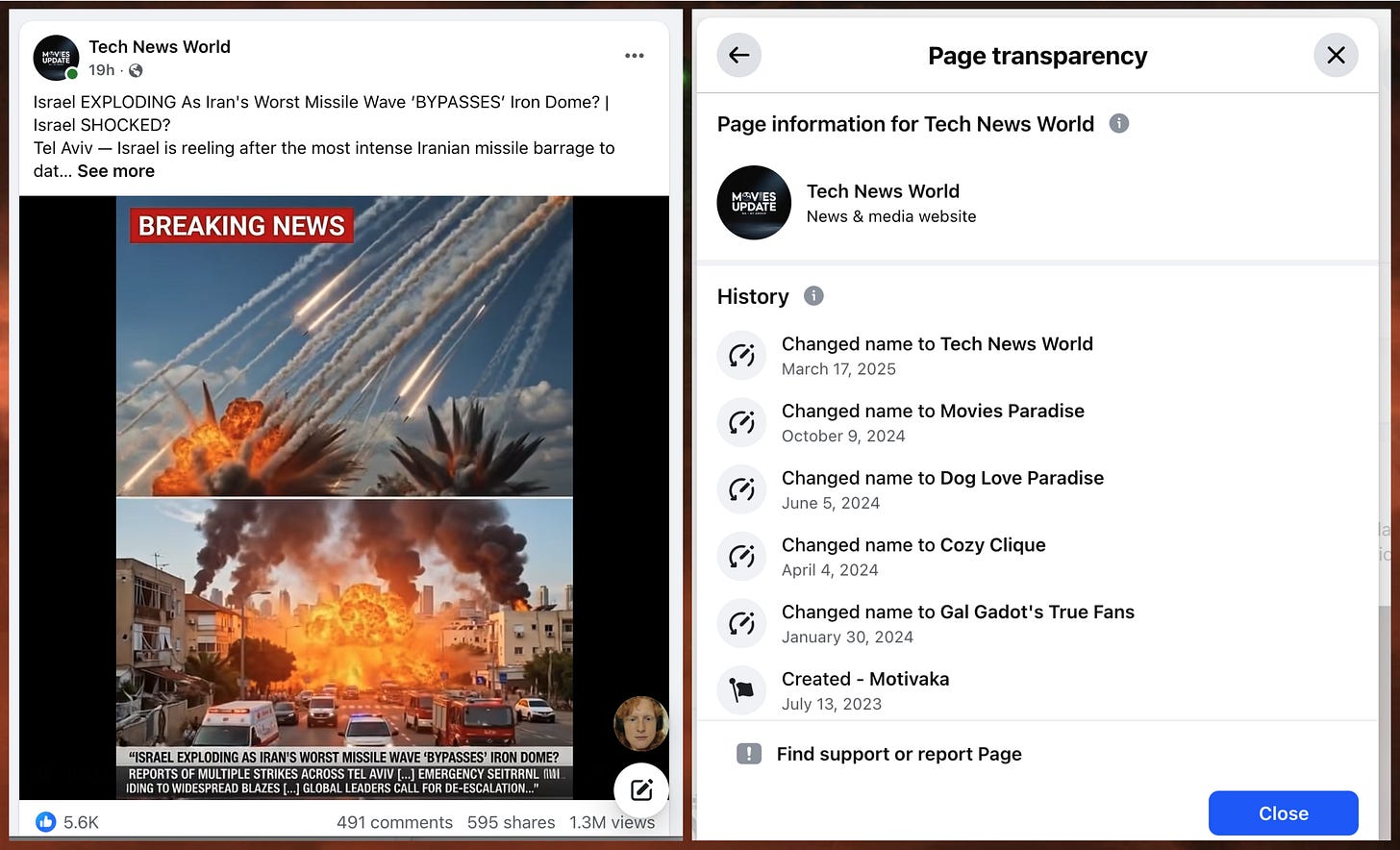This screenshot has height=850, width=1400.
Task: Click the 5.6K reaction count
Action: [x=81, y=822]
